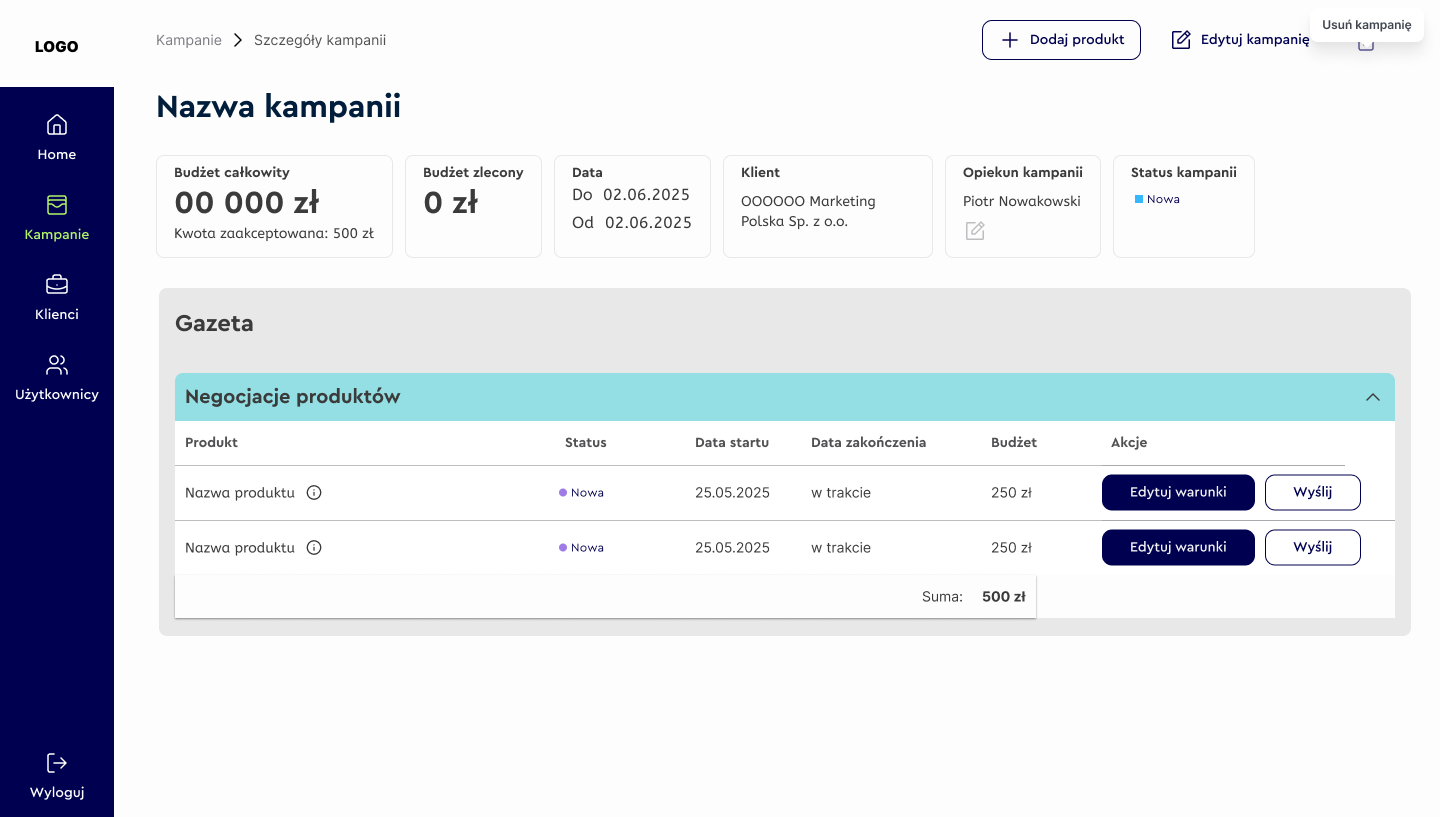
Task: Click the Usuń kampanię tooltip item
Action: (x=1366, y=25)
